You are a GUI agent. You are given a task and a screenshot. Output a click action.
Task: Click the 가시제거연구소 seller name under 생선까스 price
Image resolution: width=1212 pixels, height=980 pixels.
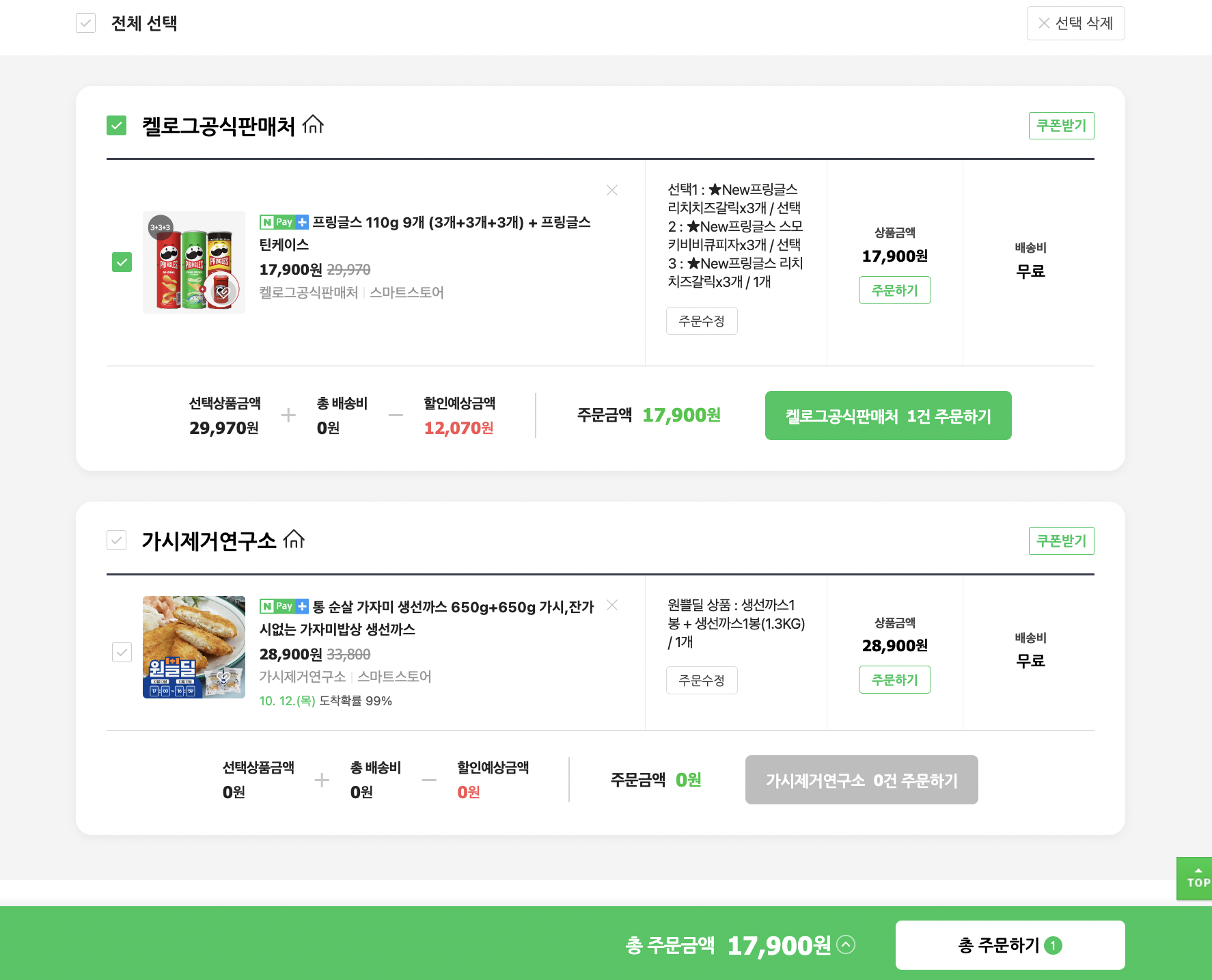[303, 677]
